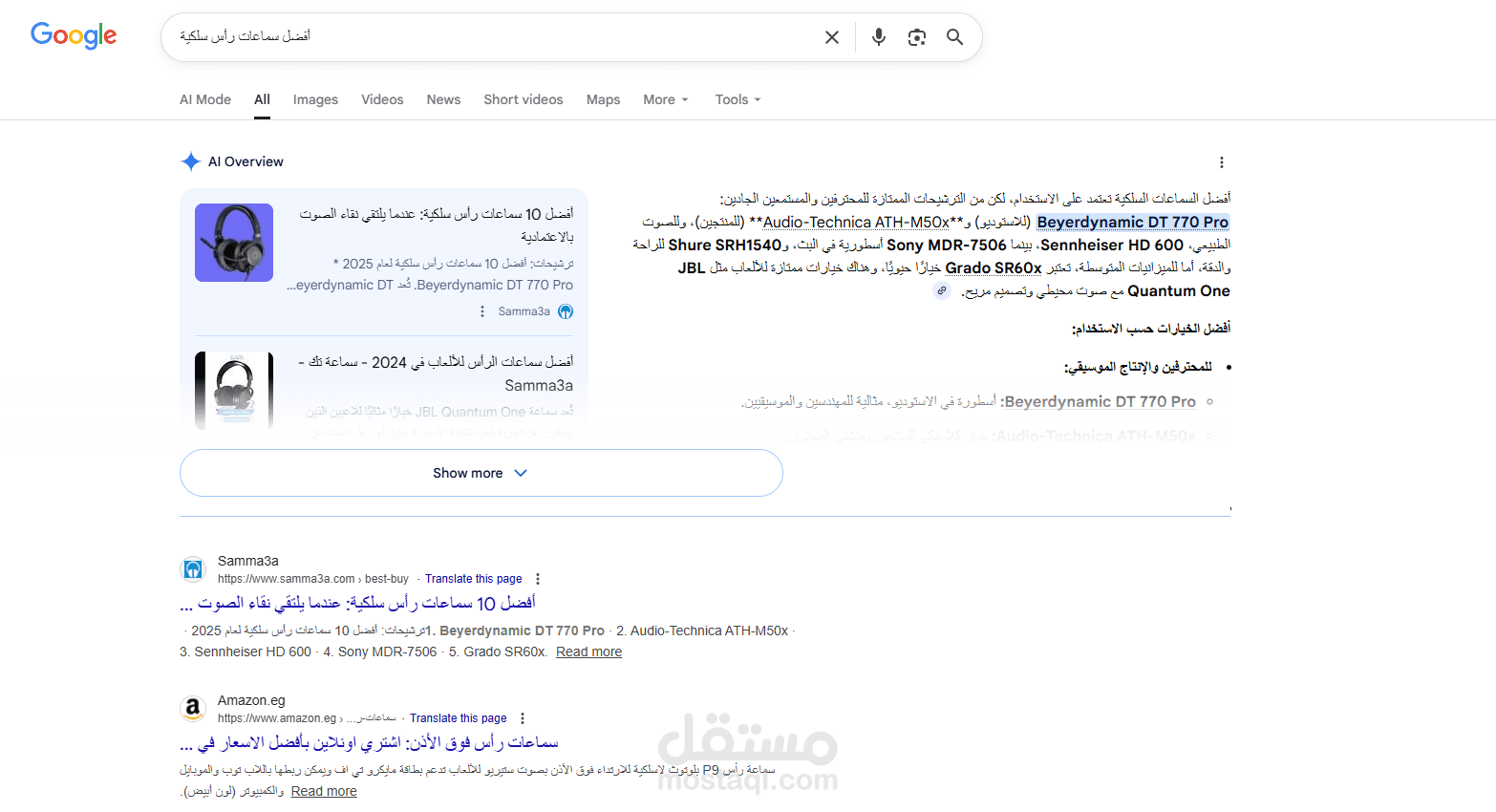Click Beyerdynamic DT 770 Pro bullet item
Viewport: 1496px width, 812px height.
1100,401
